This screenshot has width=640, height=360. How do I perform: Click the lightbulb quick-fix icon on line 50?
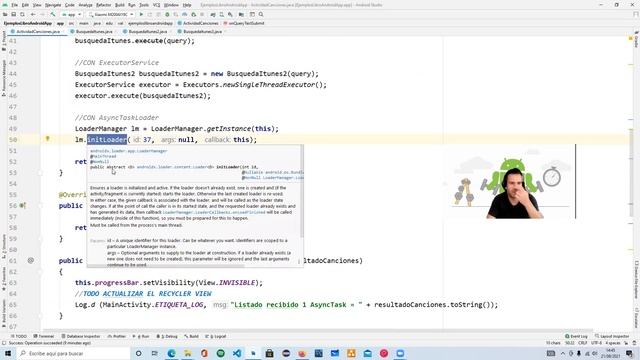[x=47, y=139]
